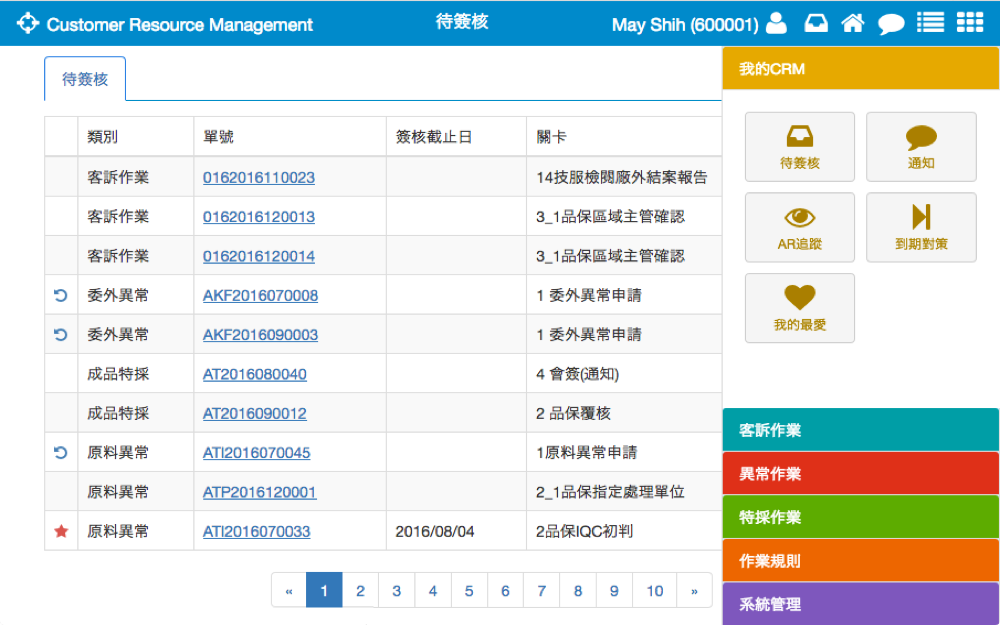This screenshot has width=1000, height=625.
Task: Click the next pages » button
Action: [694, 591]
